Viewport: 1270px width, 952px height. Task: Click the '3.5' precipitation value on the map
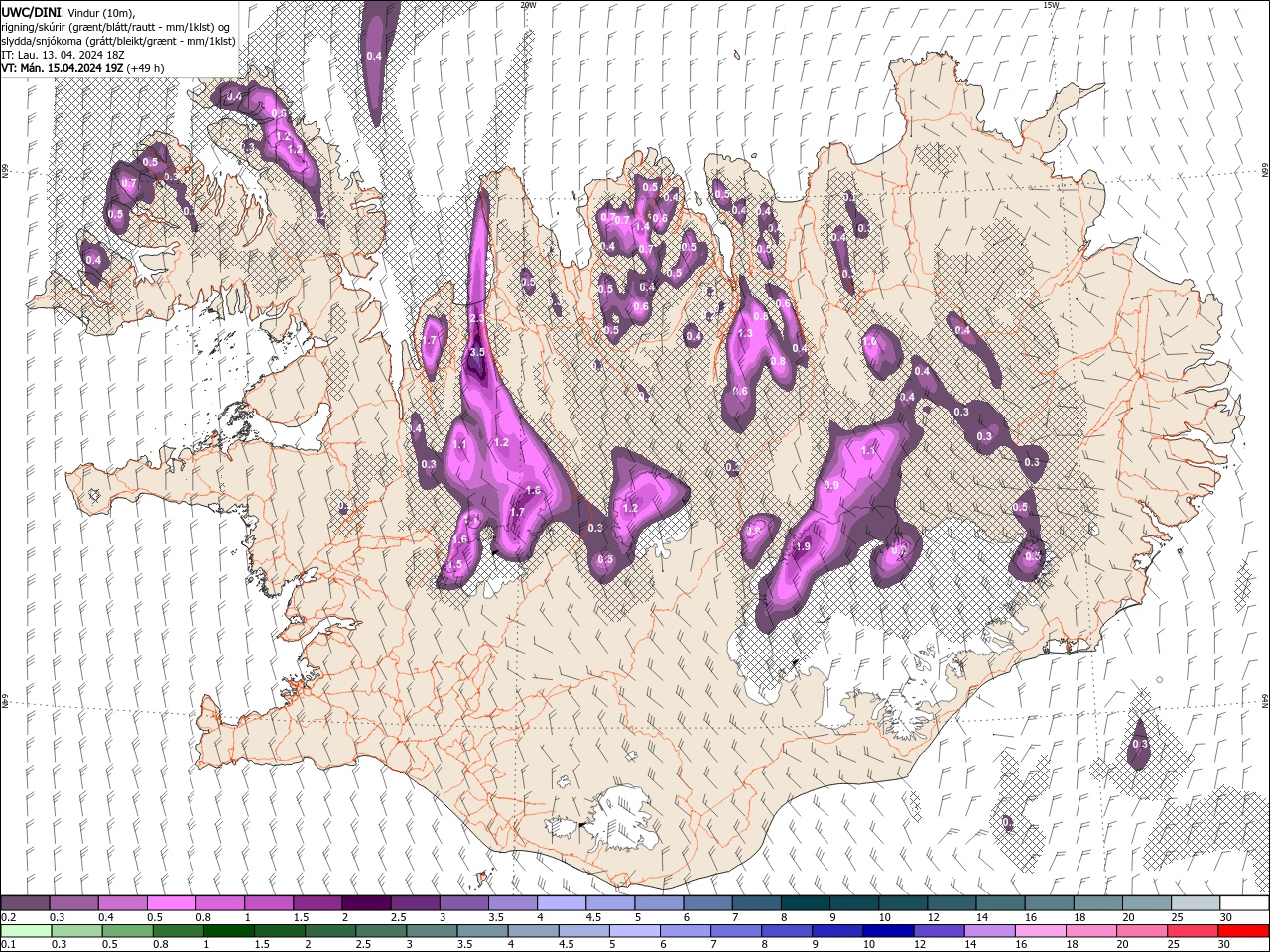click(477, 352)
